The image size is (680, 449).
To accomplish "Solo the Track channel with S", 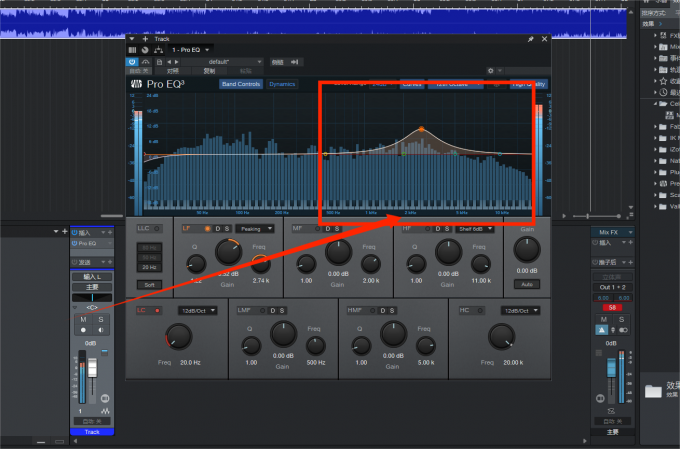I will (101, 319).
